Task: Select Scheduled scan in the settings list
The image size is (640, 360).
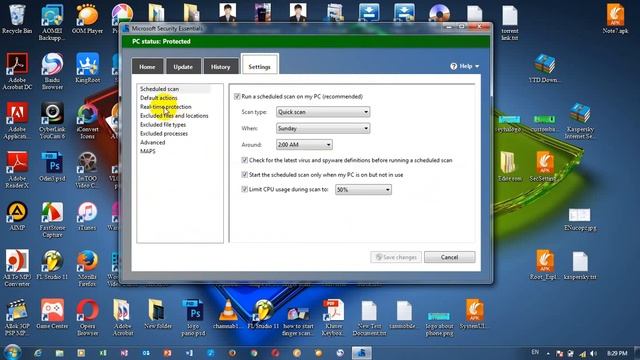Action: click(x=160, y=89)
